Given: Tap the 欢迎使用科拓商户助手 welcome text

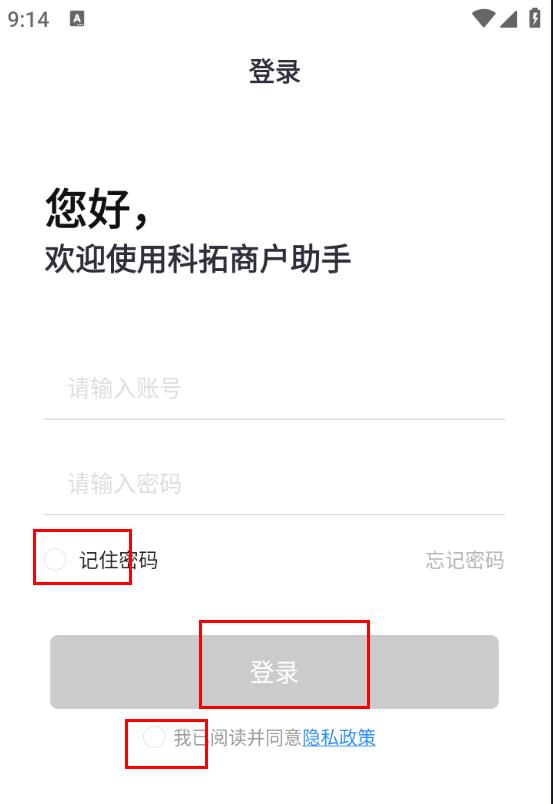Looking at the screenshot, I should (x=198, y=258).
